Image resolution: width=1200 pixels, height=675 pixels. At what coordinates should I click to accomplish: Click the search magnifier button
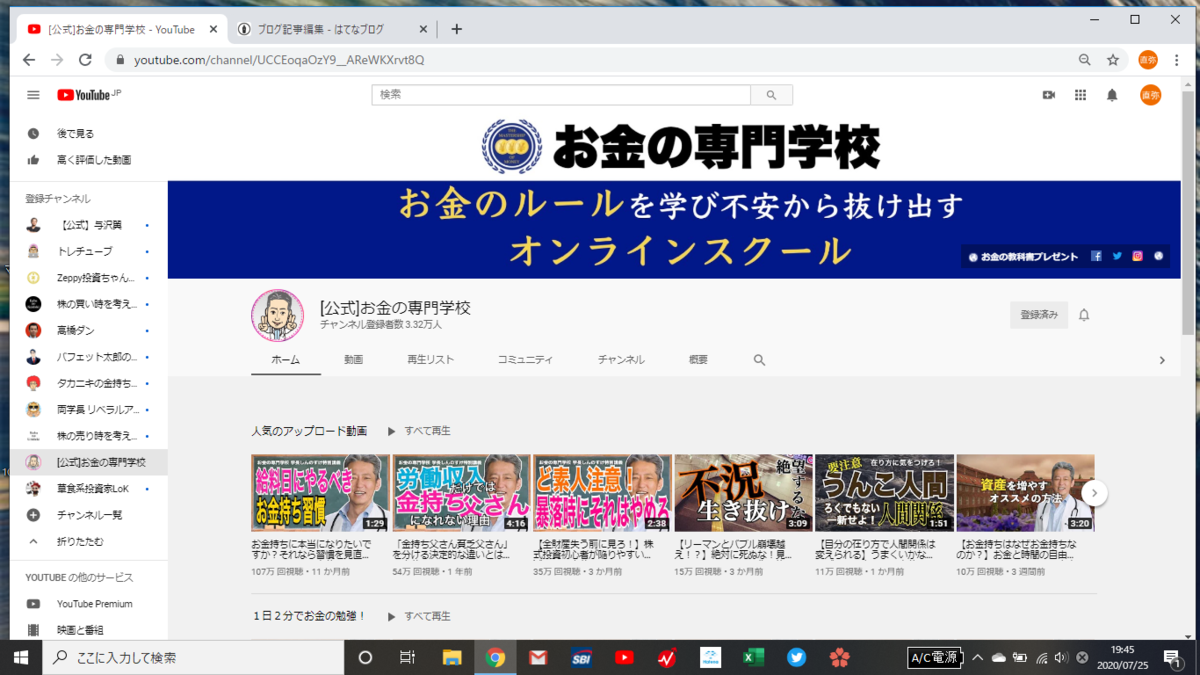[x=771, y=95]
